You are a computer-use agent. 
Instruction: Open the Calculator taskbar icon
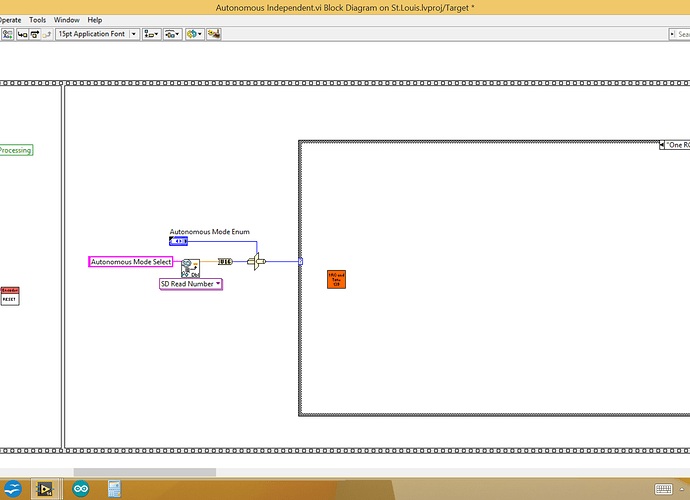coord(114,489)
